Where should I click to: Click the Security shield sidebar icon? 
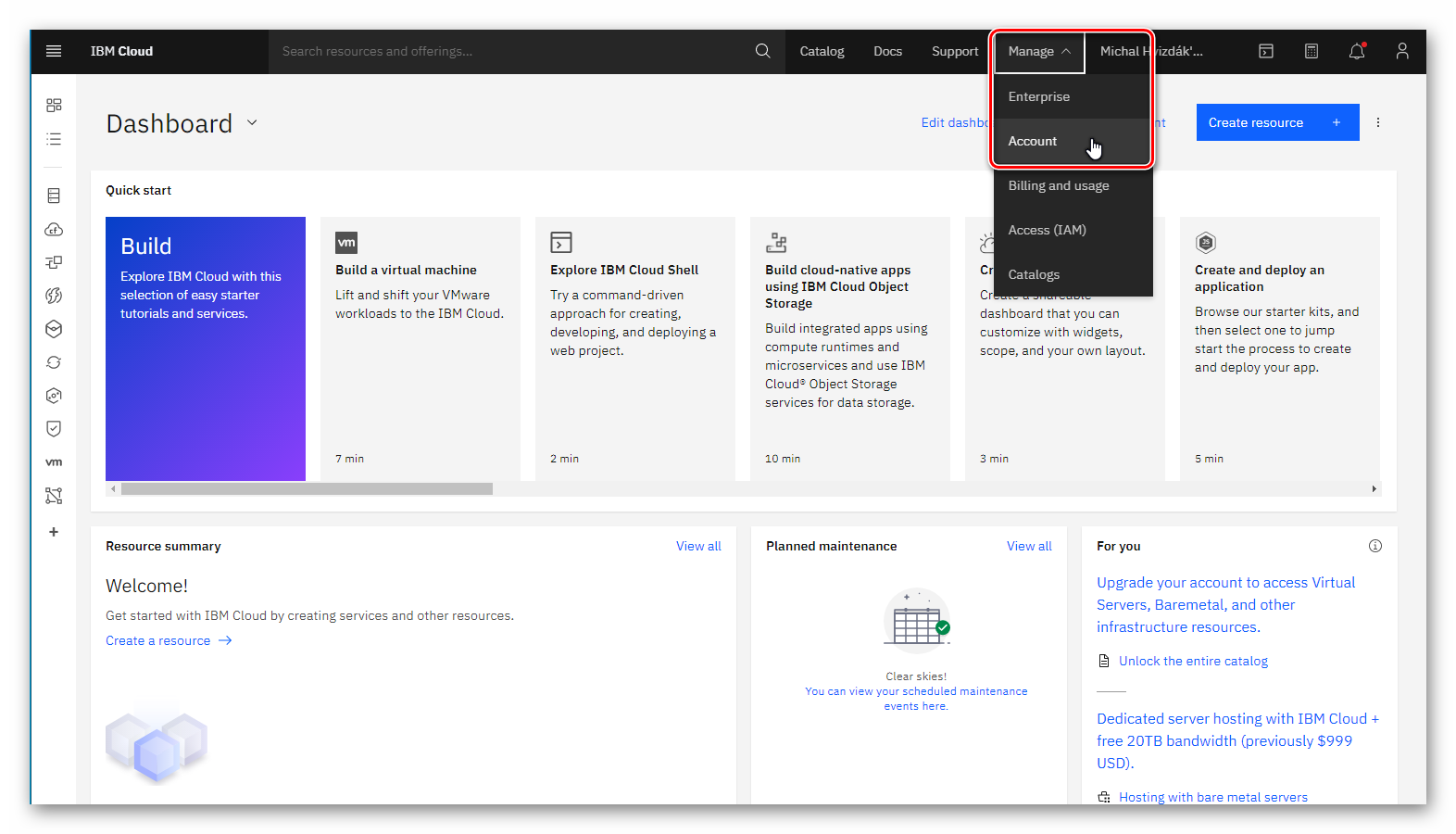click(x=54, y=428)
